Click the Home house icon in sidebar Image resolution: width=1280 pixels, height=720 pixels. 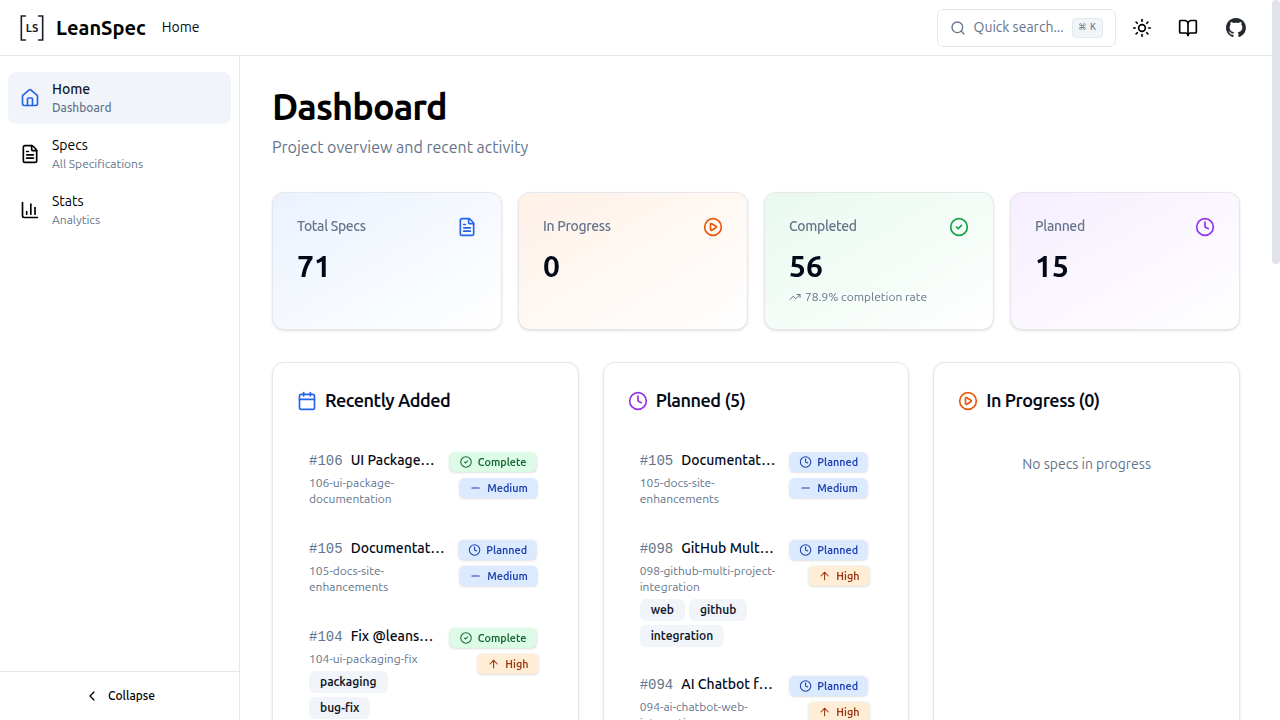(29, 96)
